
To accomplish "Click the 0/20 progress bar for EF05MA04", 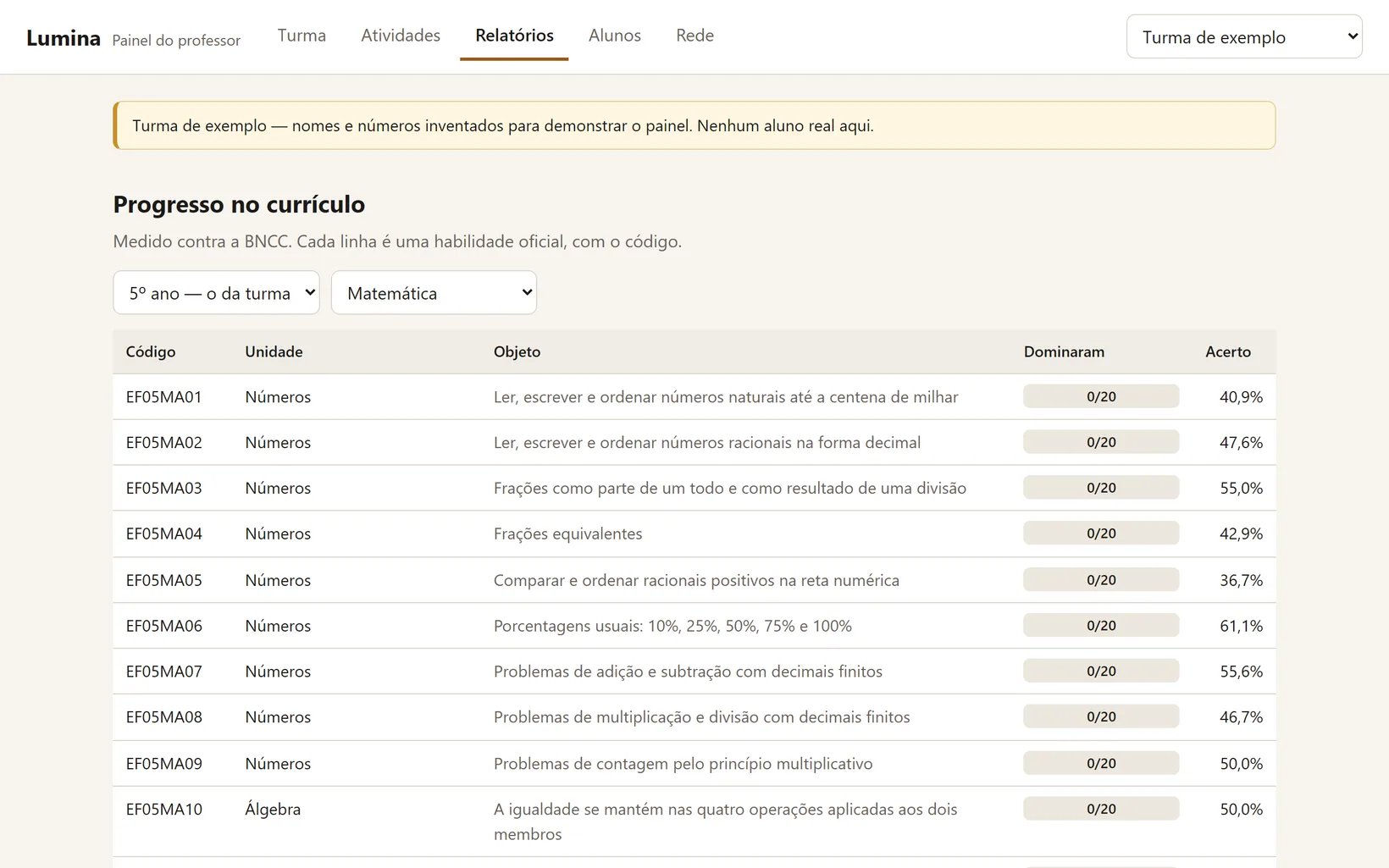I will [x=1101, y=534].
